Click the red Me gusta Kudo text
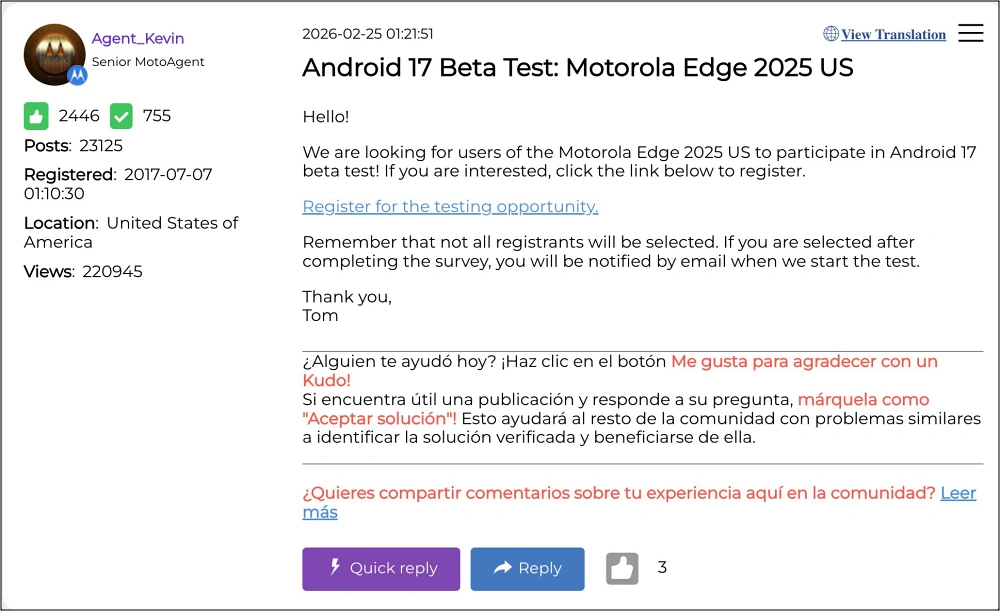This screenshot has width=1000, height=611. pyautogui.click(x=804, y=362)
